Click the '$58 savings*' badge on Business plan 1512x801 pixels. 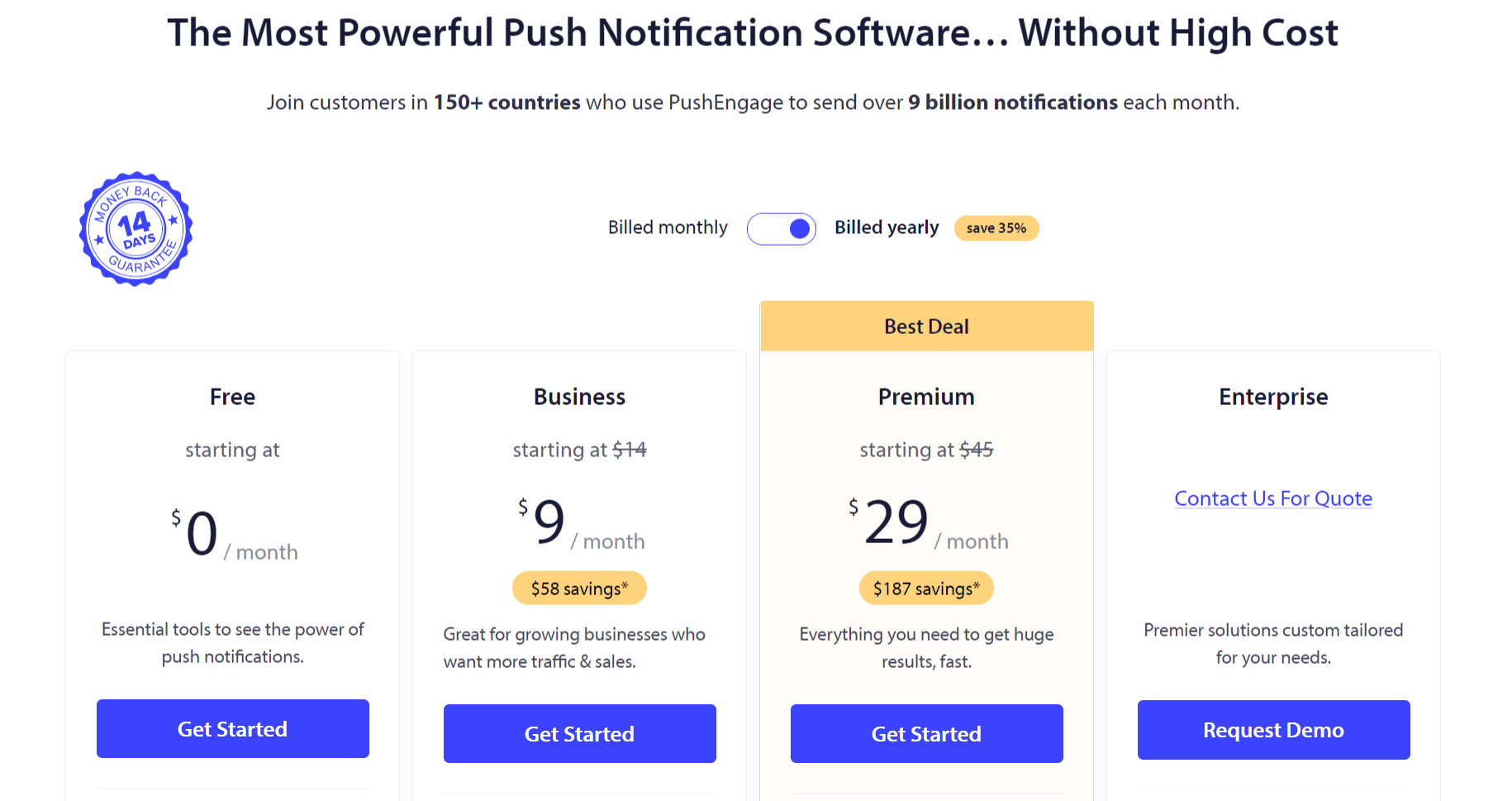[579, 588]
